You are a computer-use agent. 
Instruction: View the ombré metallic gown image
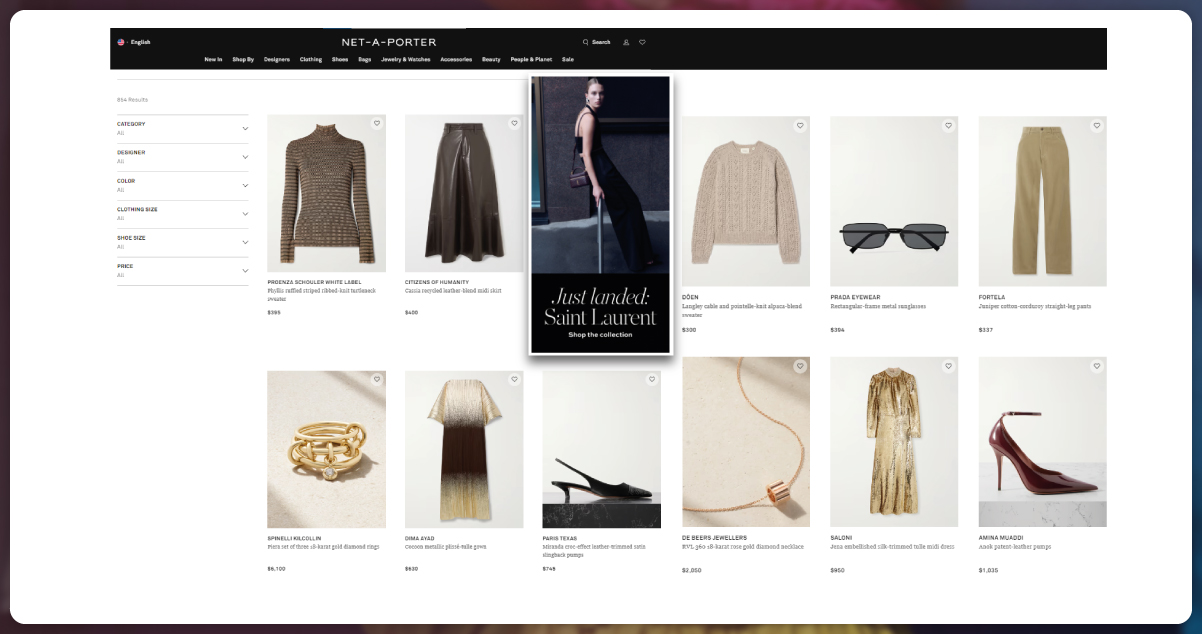464,449
